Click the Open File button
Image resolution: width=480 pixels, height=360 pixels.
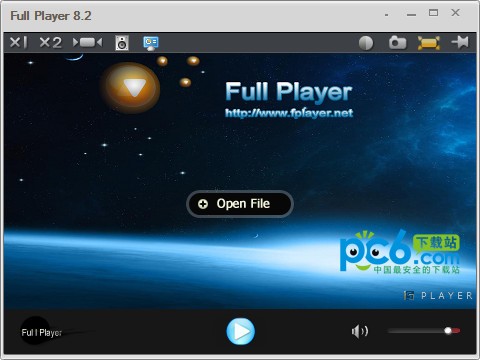(240, 204)
